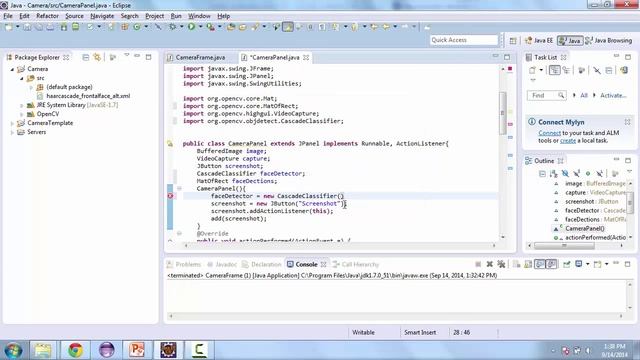Open the Run button dropdown arrow
The height and width of the screenshot is (360, 640).
[x=200, y=27]
